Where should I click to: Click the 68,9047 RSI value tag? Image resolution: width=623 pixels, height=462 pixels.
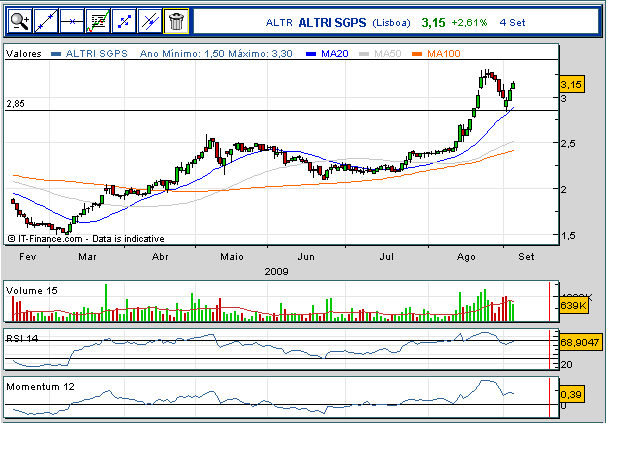580,342
